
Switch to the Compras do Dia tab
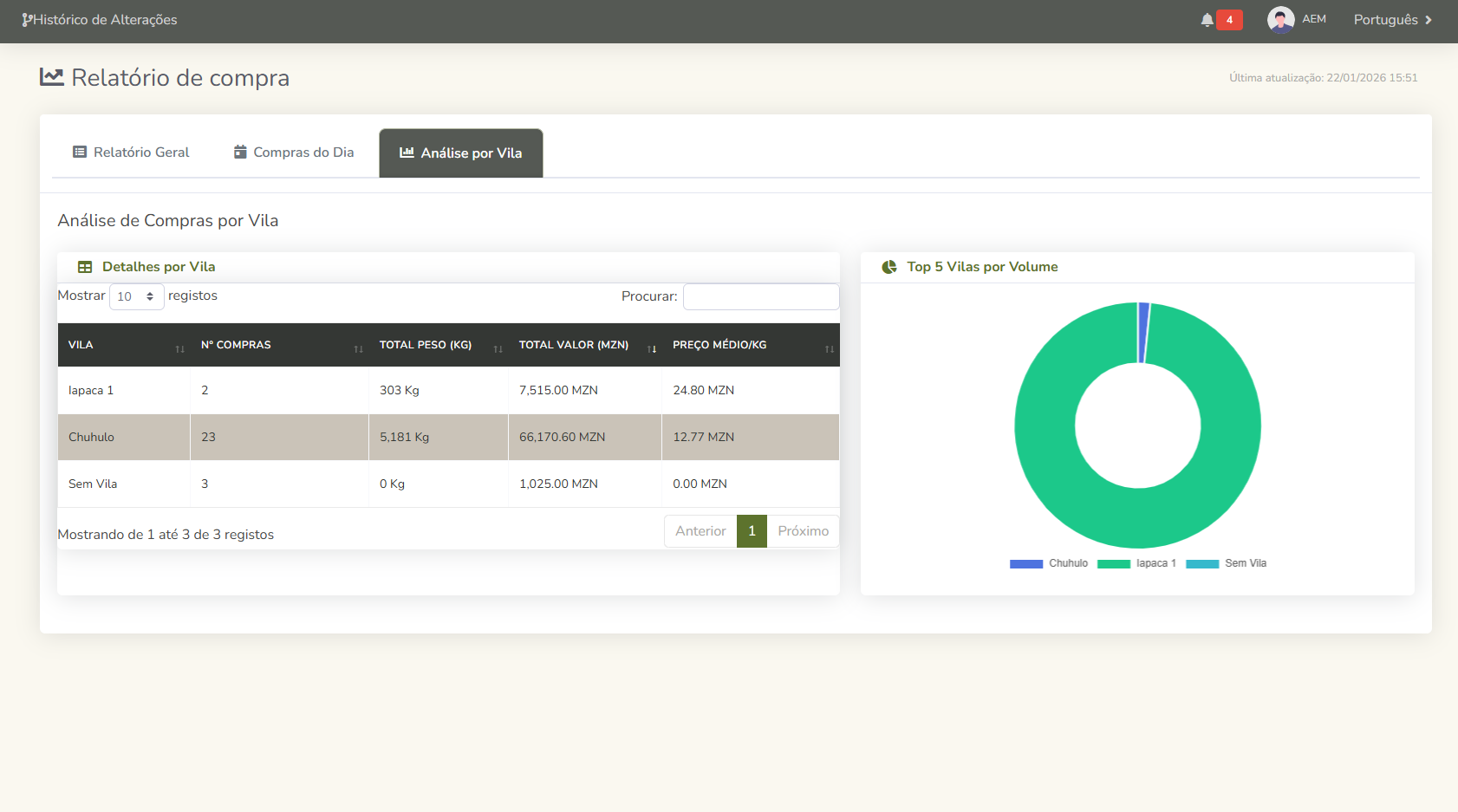point(294,153)
